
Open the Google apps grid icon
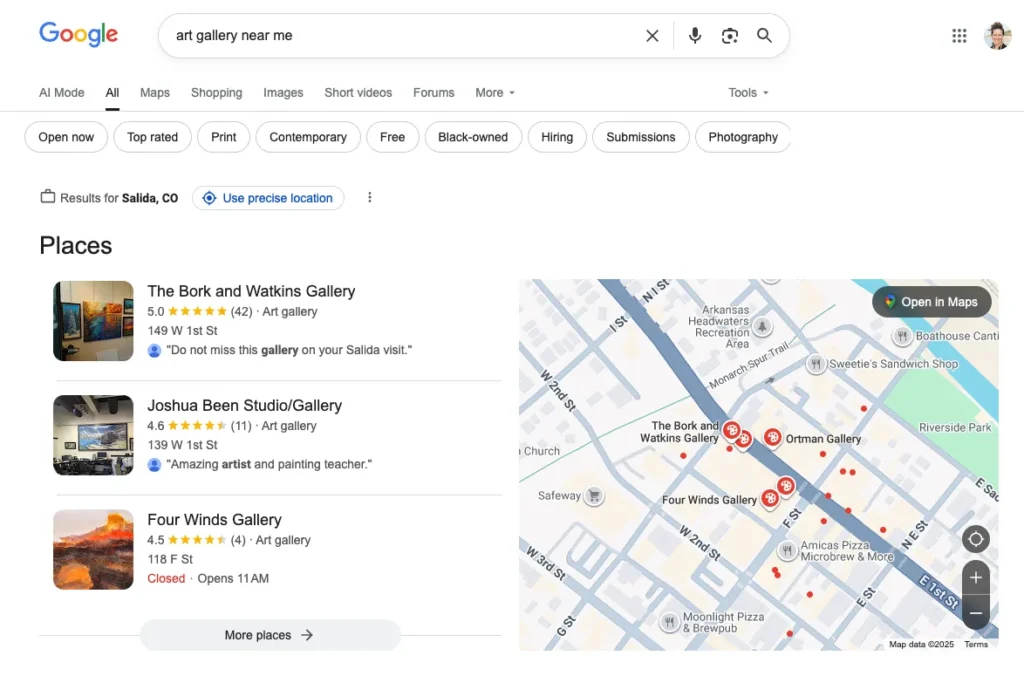coord(959,36)
